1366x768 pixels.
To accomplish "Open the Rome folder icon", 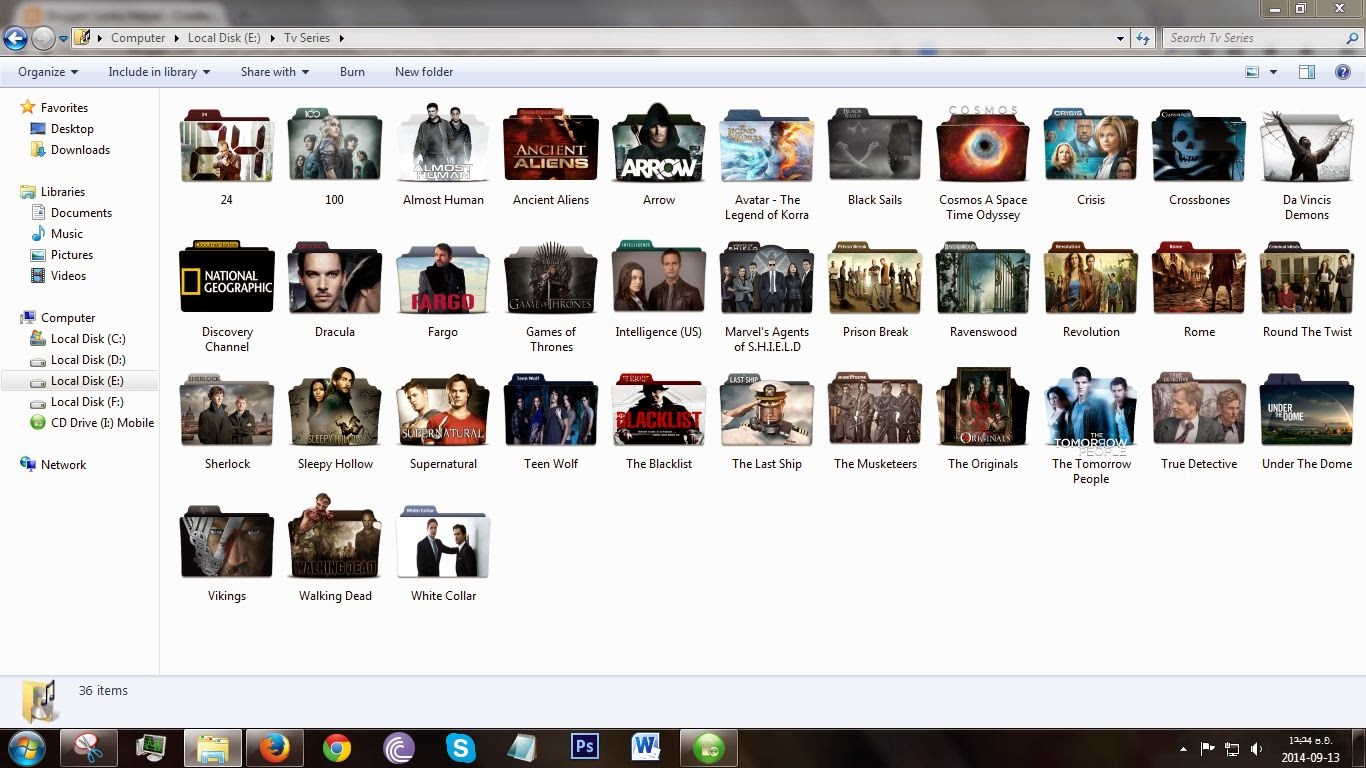I will pyautogui.click(x=1199, y=279).
